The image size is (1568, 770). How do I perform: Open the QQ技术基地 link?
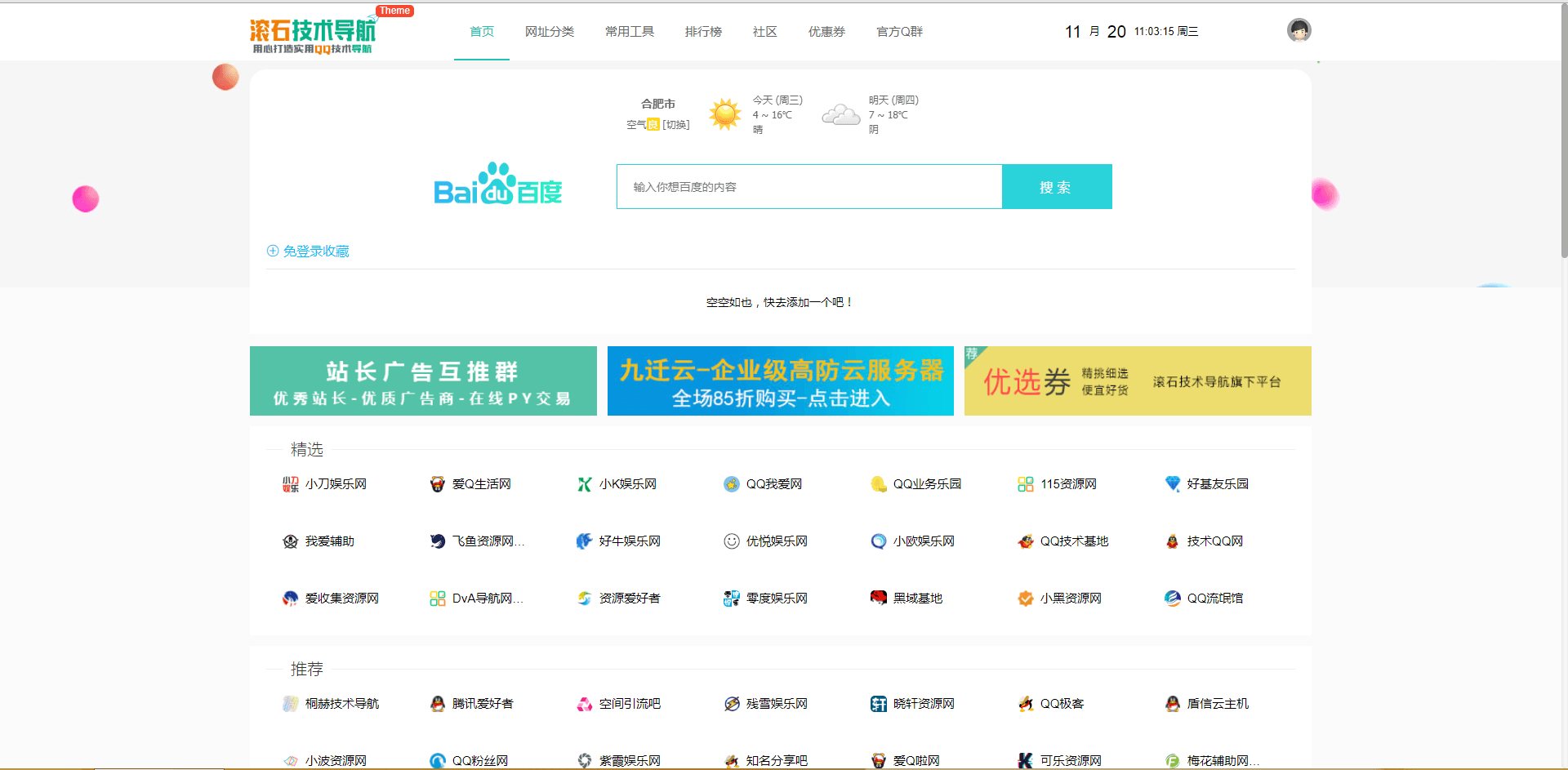1073,541
